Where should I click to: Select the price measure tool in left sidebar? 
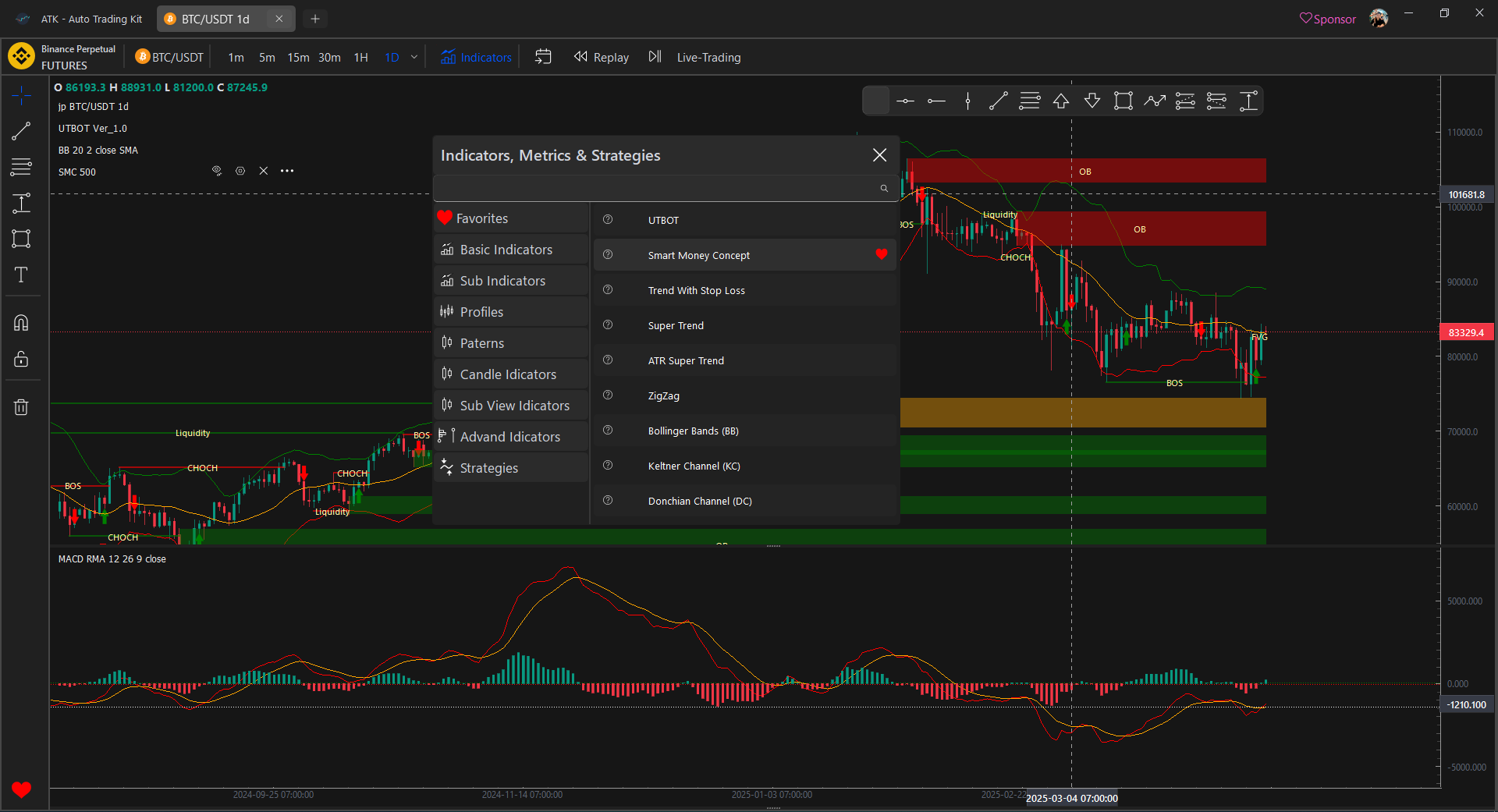[x=21, y=203]
